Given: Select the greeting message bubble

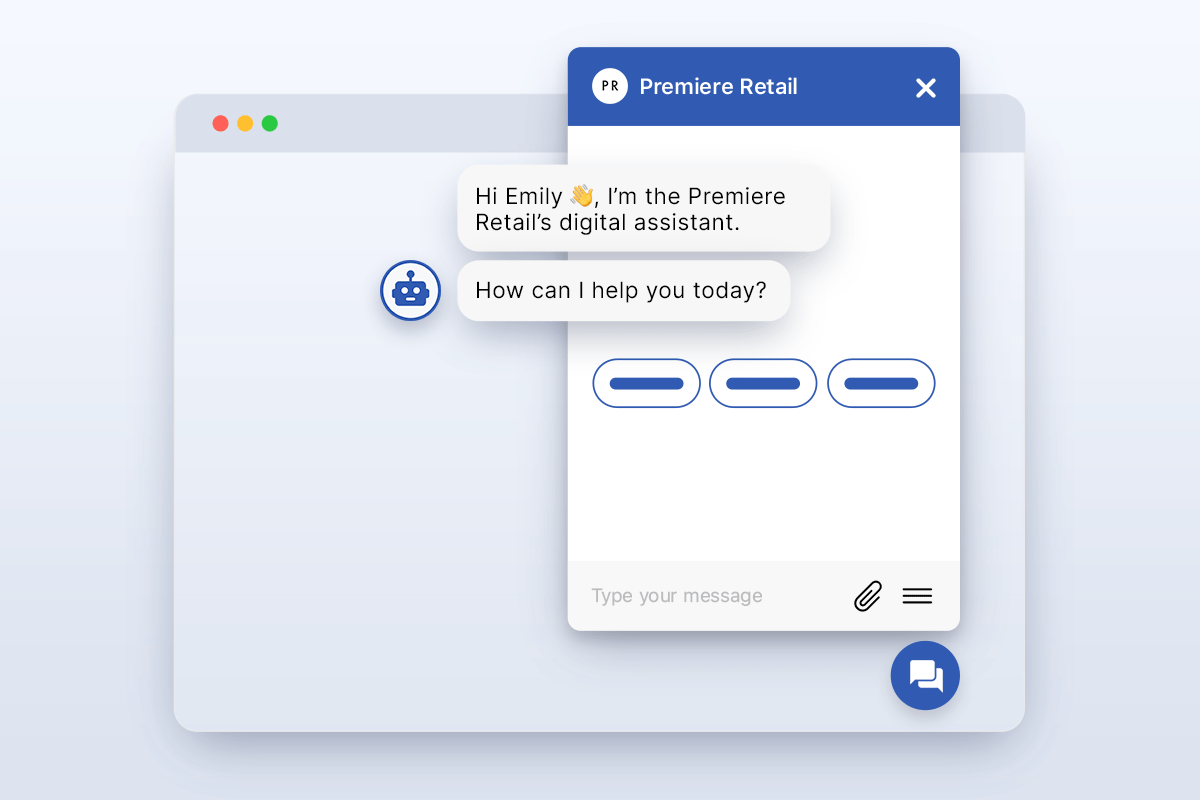Looking at the screenshot, I should click(644, 209).
